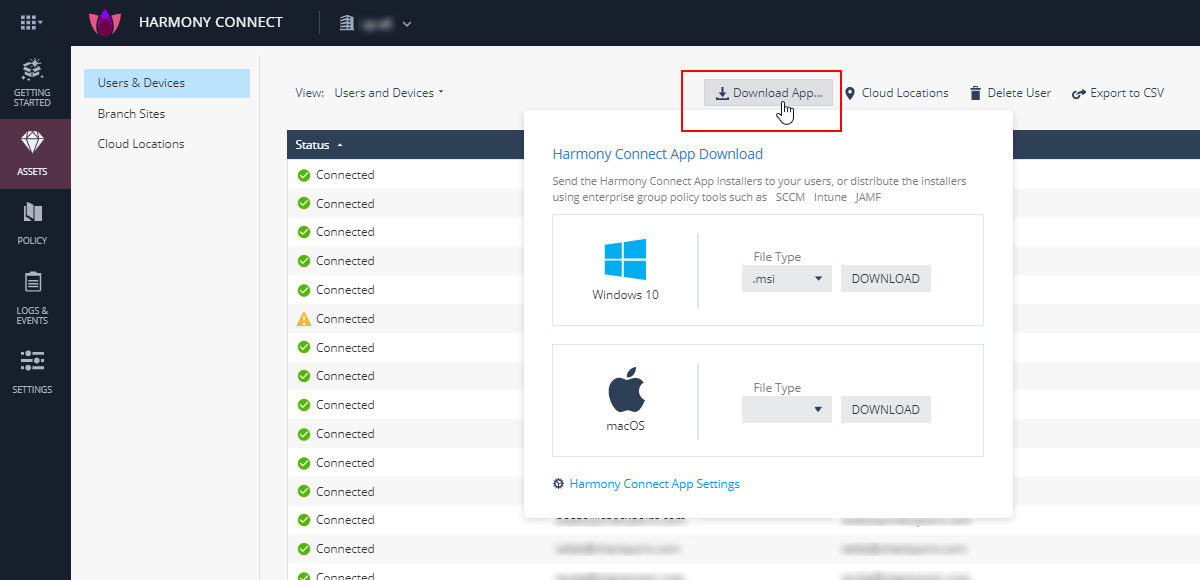
Task: Open the .msi File Type dropdown
Action: pyautogui.click(x=787, y=279)
